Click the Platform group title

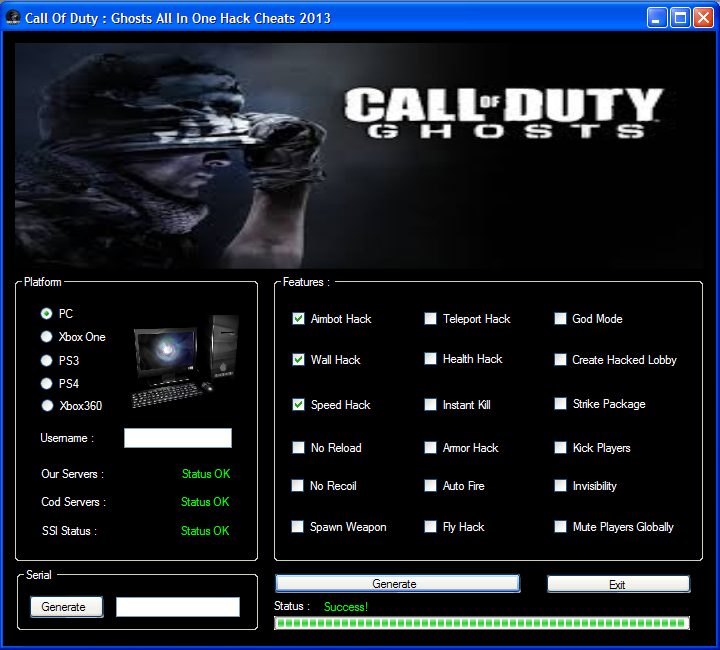pos(42,282)
